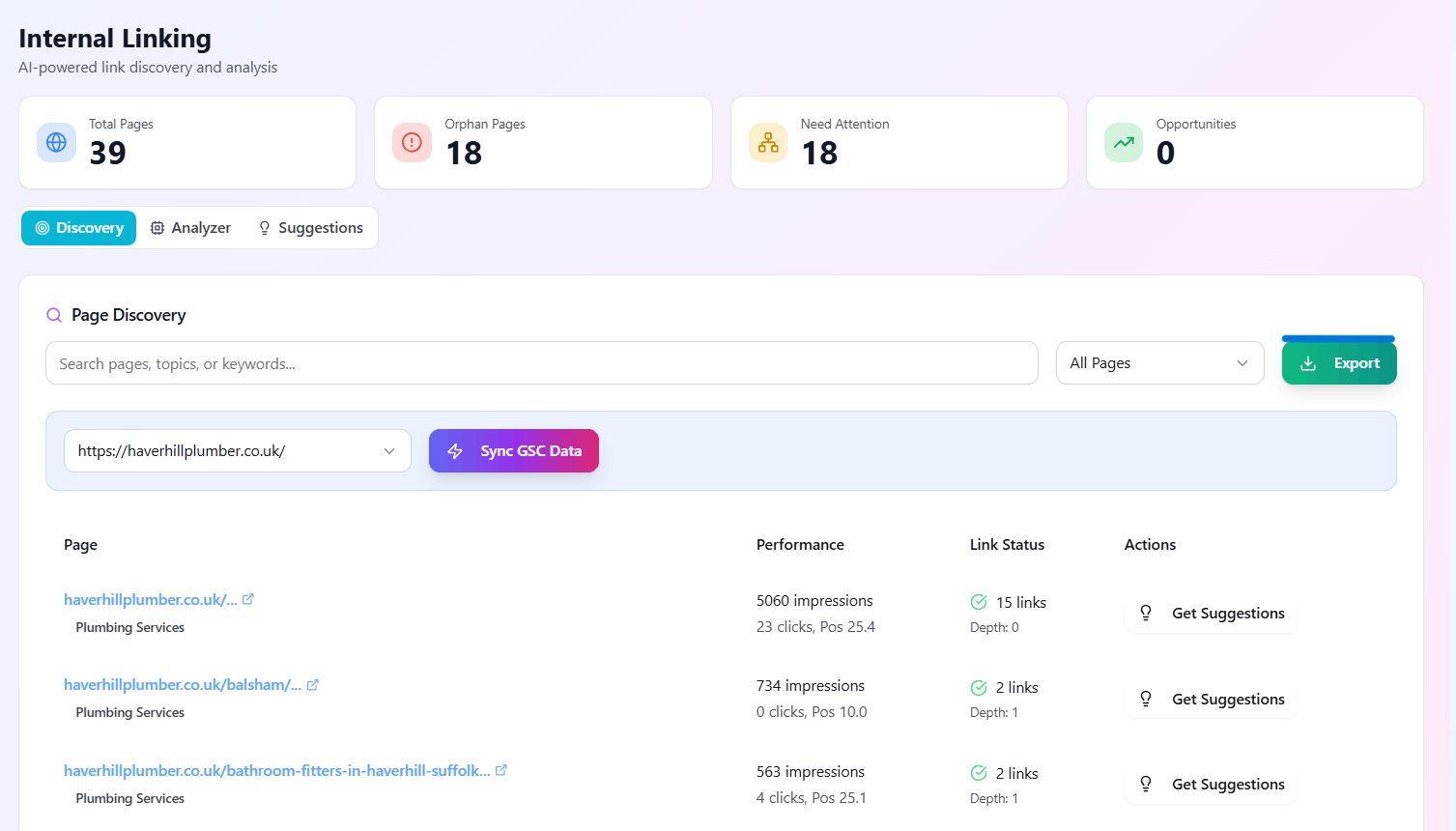Click the lightning bolt icon in Sync GSC Data
The height and width of the screenshot is (831, 1456).
455,450
